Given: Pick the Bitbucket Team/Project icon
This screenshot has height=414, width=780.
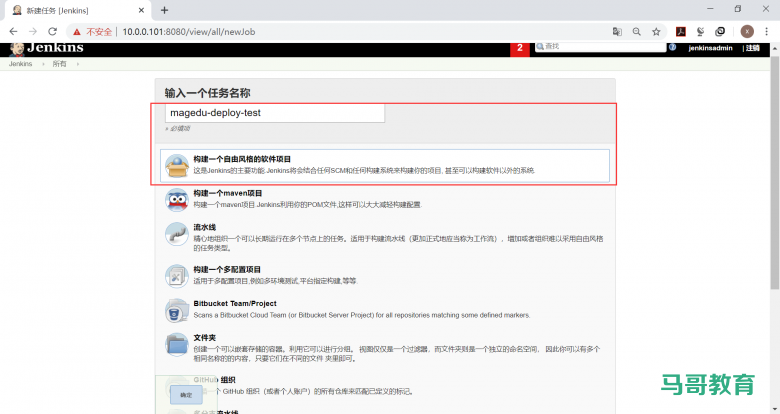Looking at the screenshot, I should click(177, 310).
